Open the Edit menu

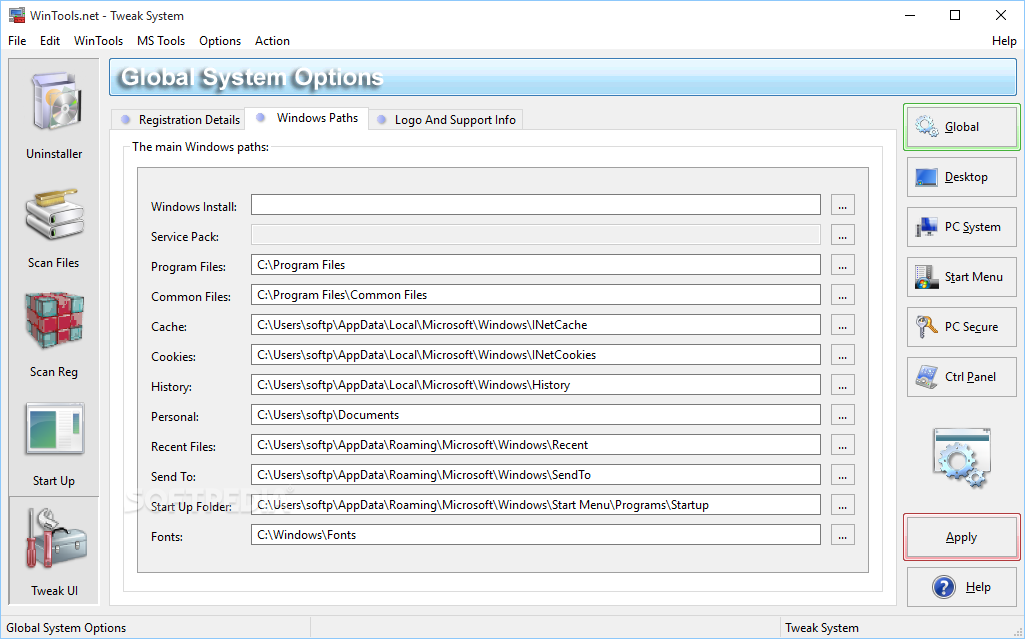pyautogui.click(x=50, y=41)
